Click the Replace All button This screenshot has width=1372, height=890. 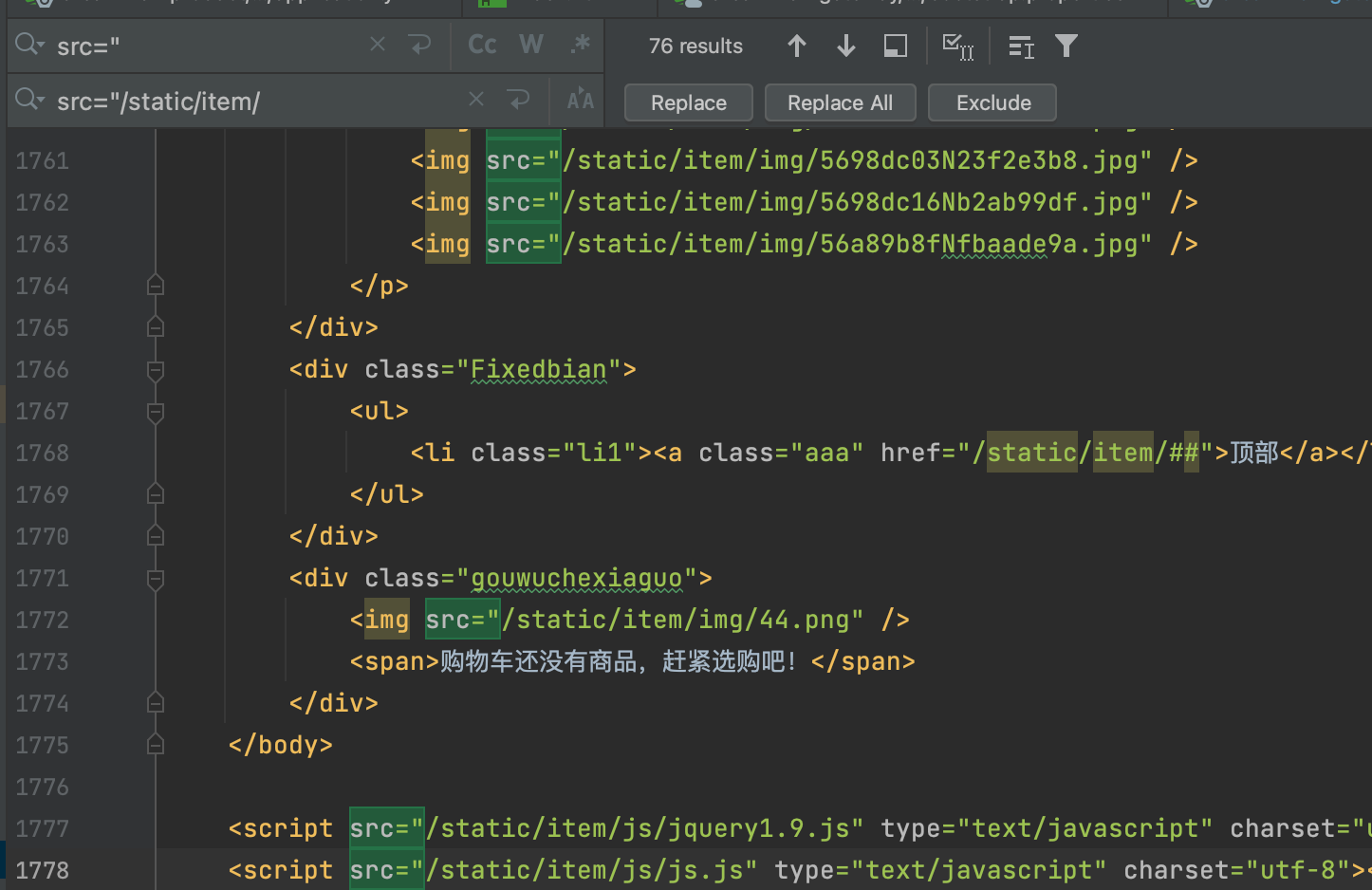[840, 102]
